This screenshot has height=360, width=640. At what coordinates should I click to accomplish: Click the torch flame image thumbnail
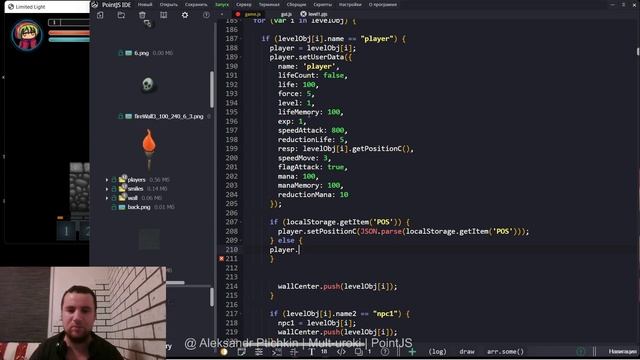149,149
